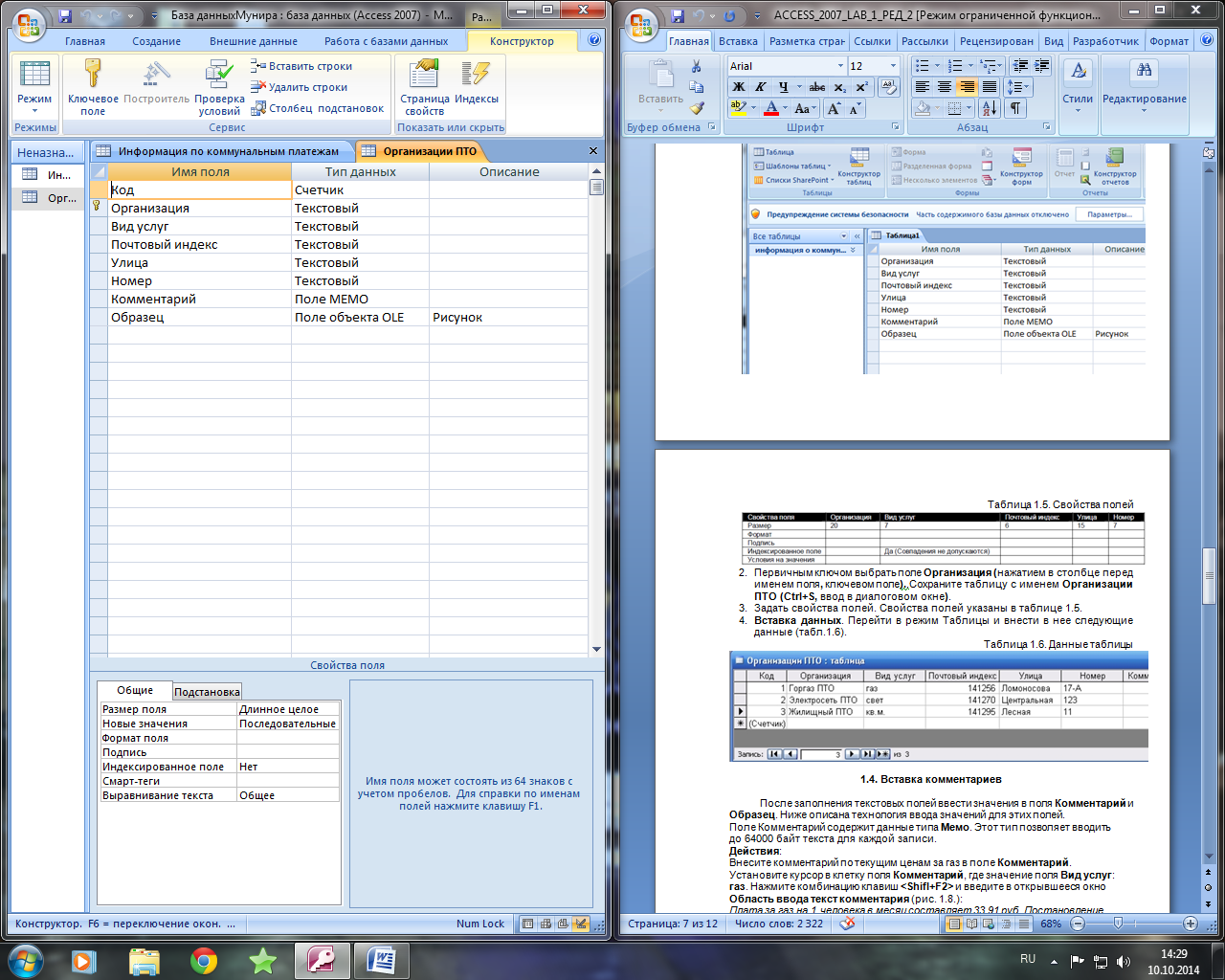Open Страница свойств in Access

coord(424,87)
